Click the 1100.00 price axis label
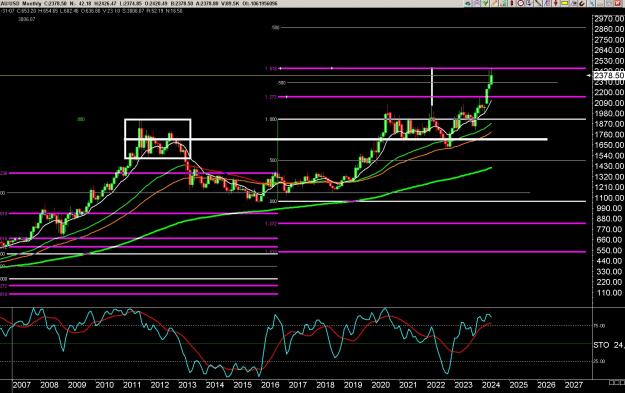 pyautogui.click(x=609, y=198)
